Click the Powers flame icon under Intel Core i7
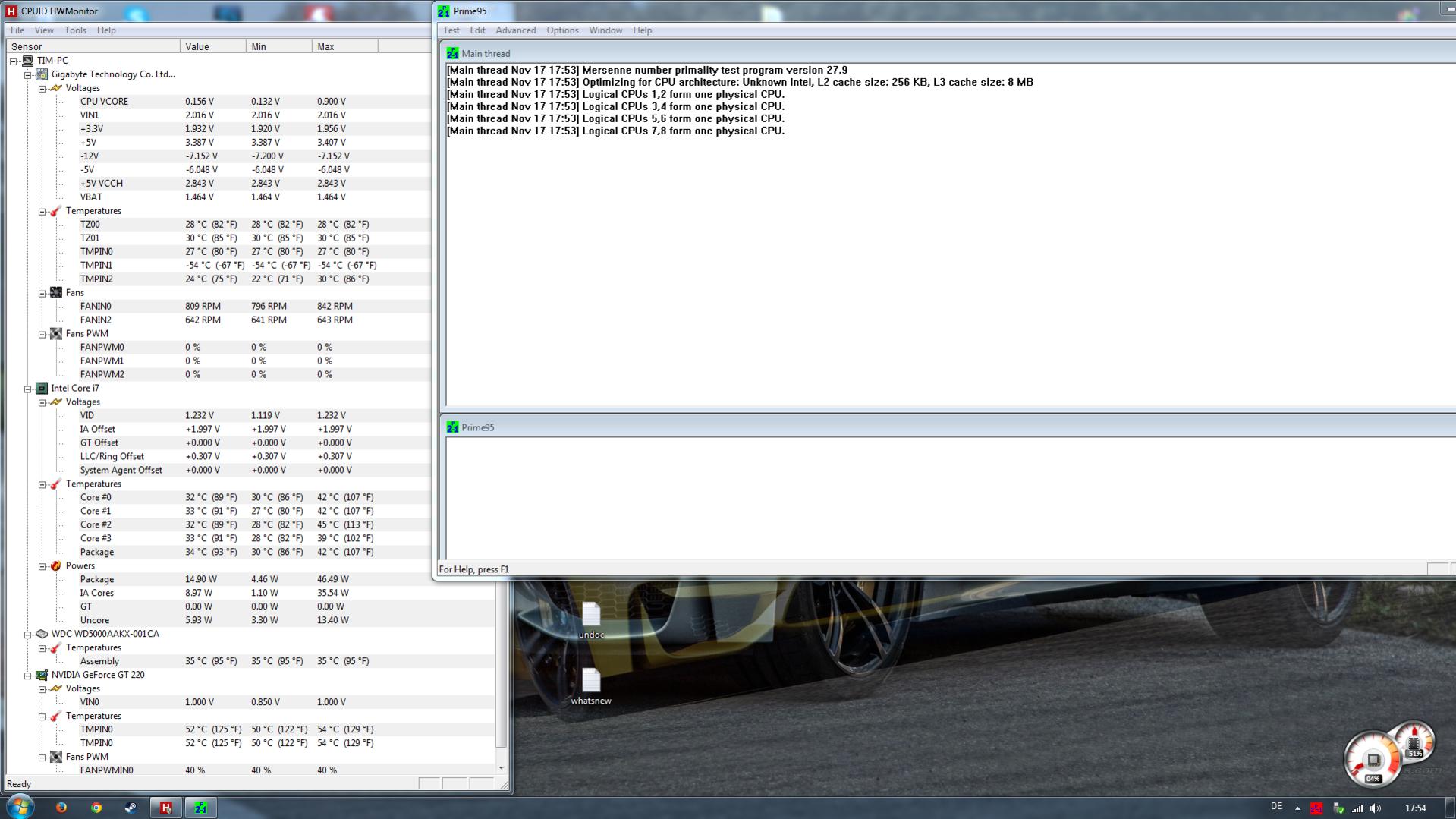Image resolution: width=1456 pixels, height=819 pixels. tap(56, 566)
